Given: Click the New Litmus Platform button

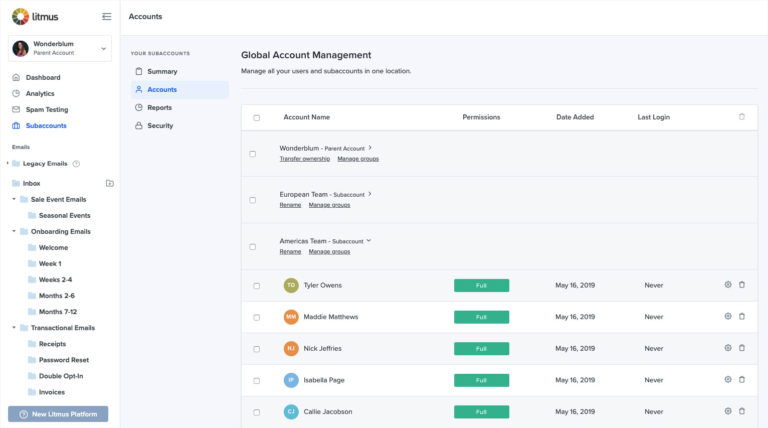Looking at the screenshot, I should pyautogui.click(x=58, y=414).
